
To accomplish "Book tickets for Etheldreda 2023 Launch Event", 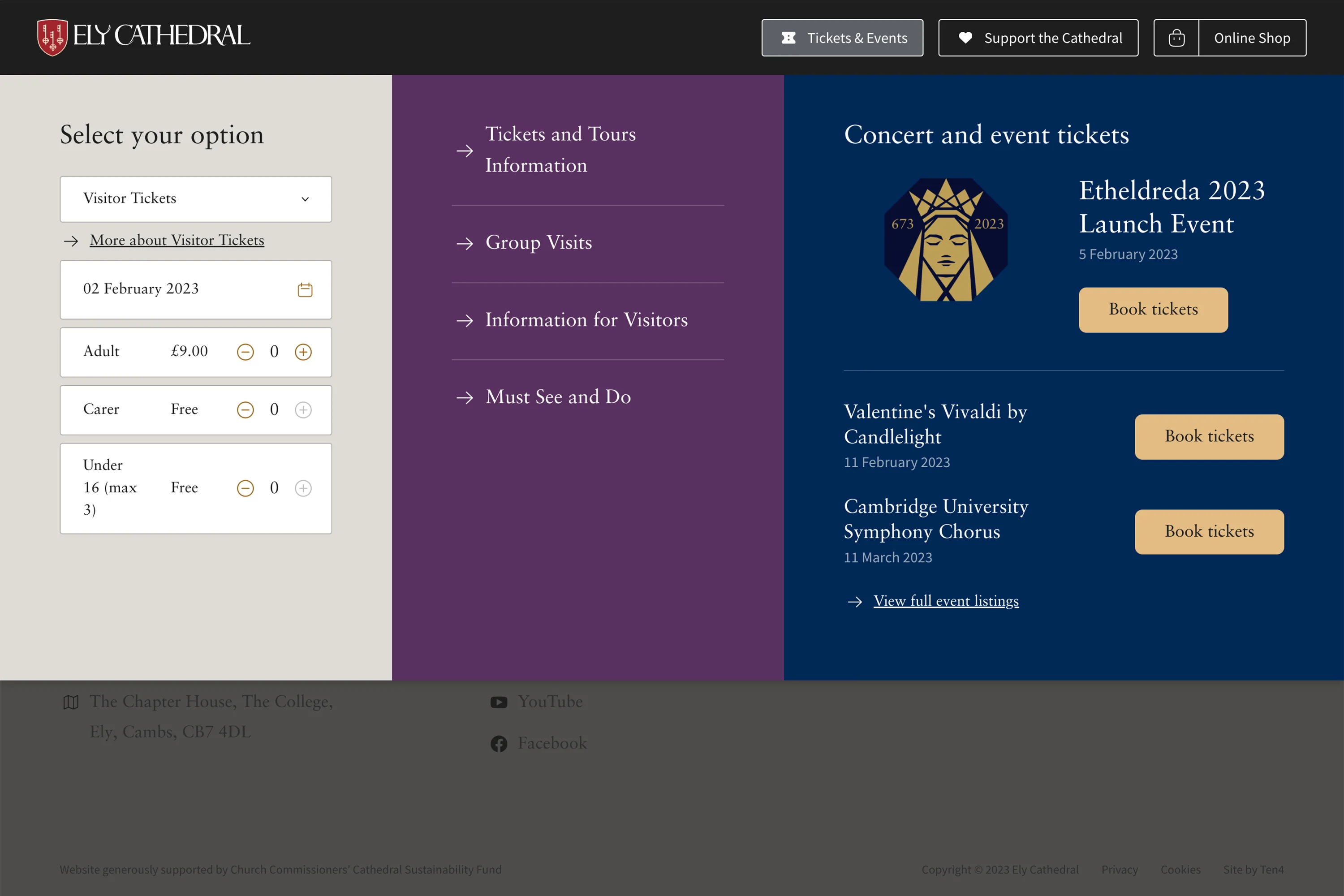I will pyautogui.click(x=1153, y=310).
